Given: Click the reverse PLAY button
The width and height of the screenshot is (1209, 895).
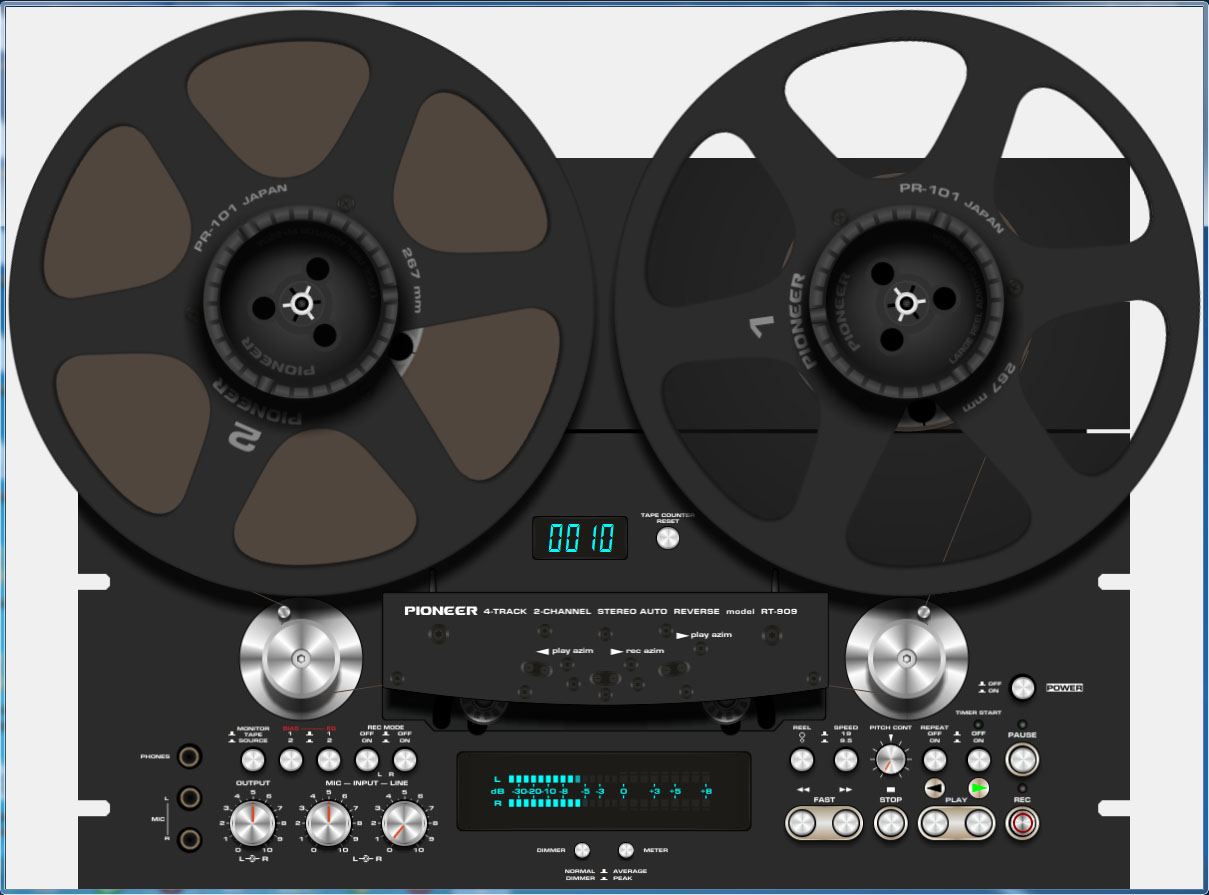Looking at the screenshot, I should (934, 823).
